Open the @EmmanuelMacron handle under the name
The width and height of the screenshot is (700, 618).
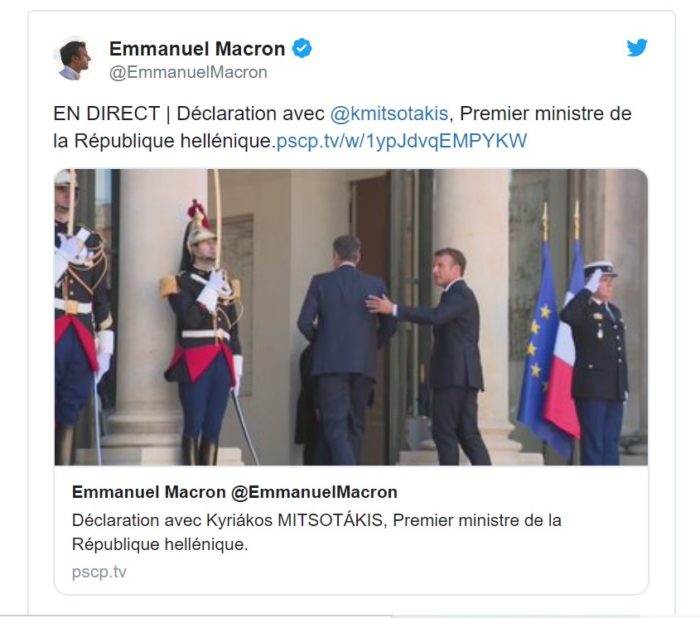pyautogui.click(x=188, y=72)
